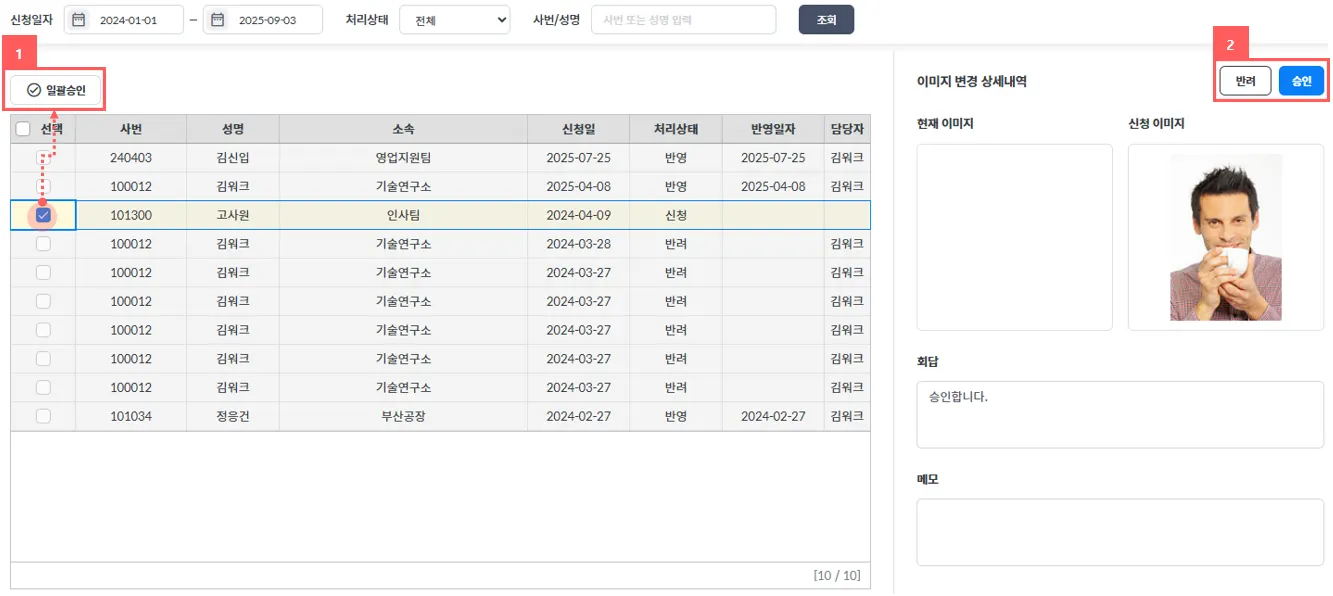
Task: Click 신청일 2024-02-27 in 정응건 row
Action: 578,416
